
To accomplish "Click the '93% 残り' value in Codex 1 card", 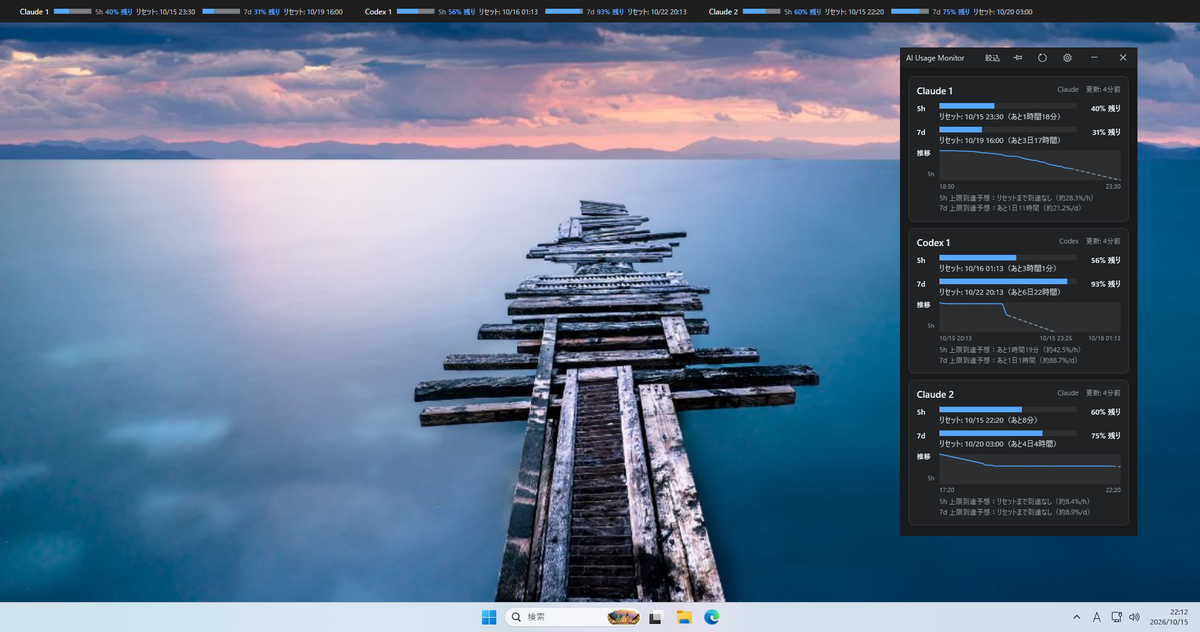I will pyautogui.click(x=1105, y=284).
